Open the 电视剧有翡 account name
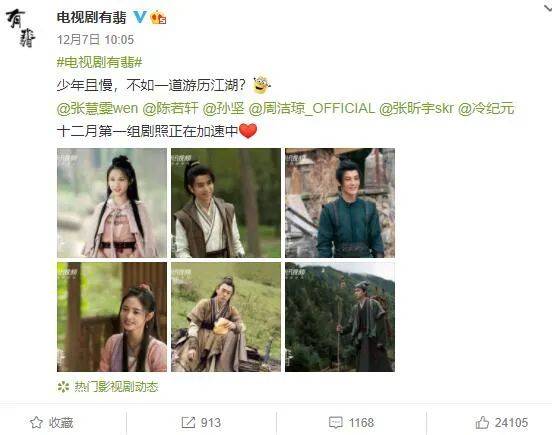The height and width of the screenshot is (435, 552). pyautogui.click(x=92, y=17)
